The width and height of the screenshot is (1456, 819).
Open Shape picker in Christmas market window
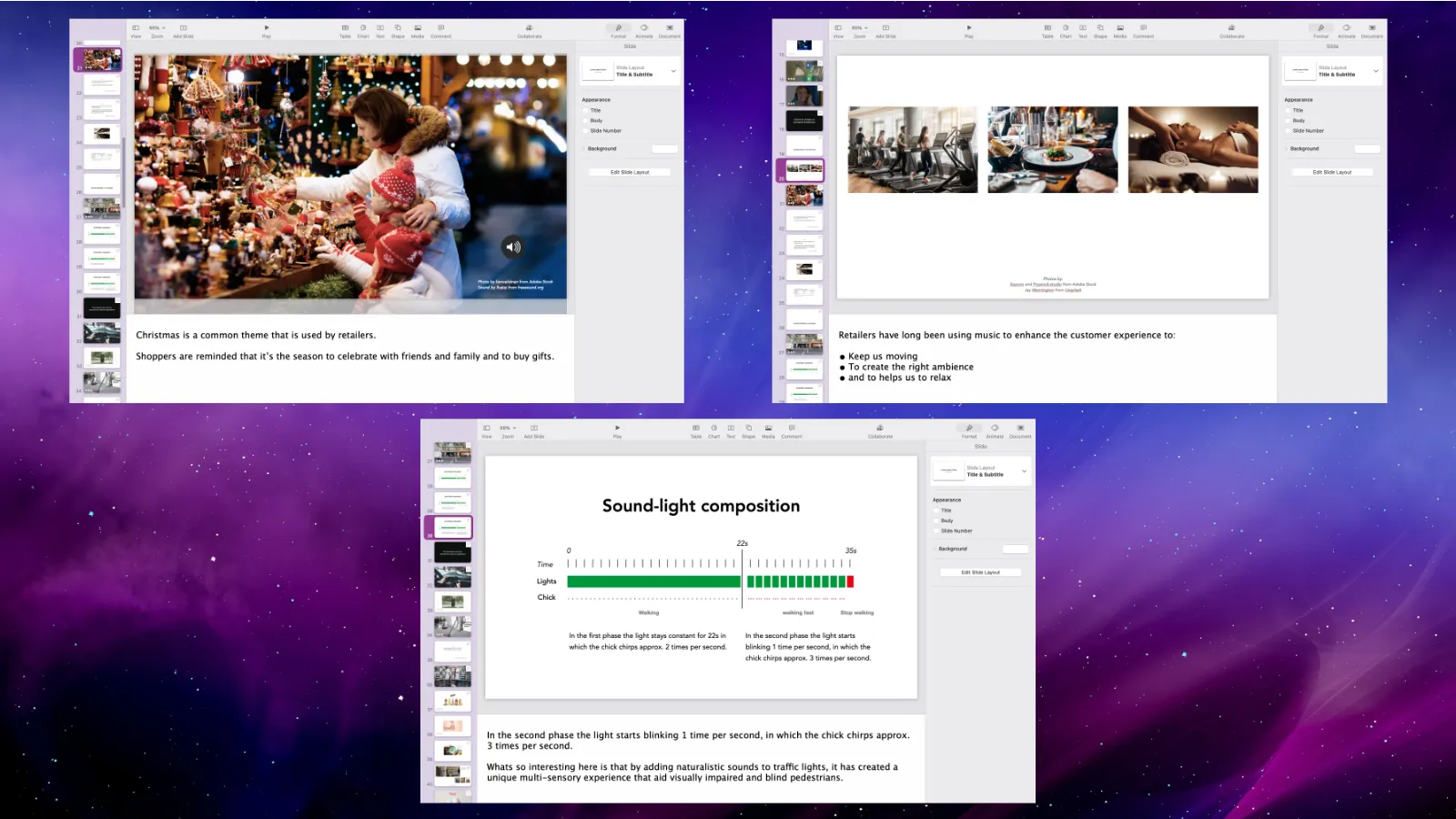coord(398,31)
